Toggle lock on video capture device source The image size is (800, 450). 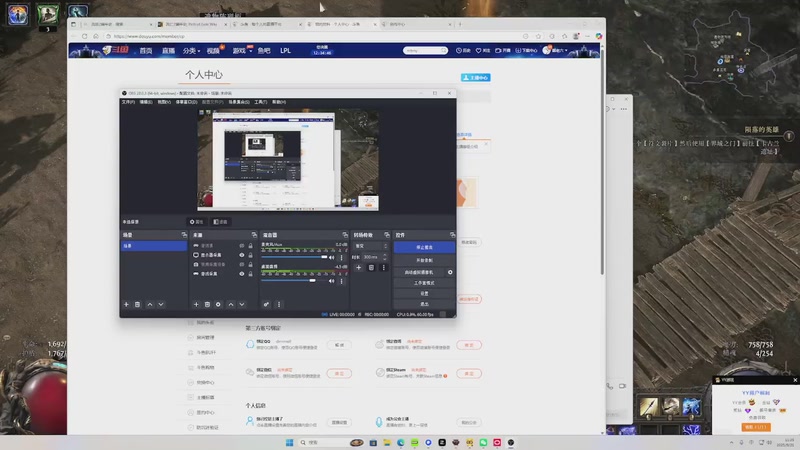point(251,264)
